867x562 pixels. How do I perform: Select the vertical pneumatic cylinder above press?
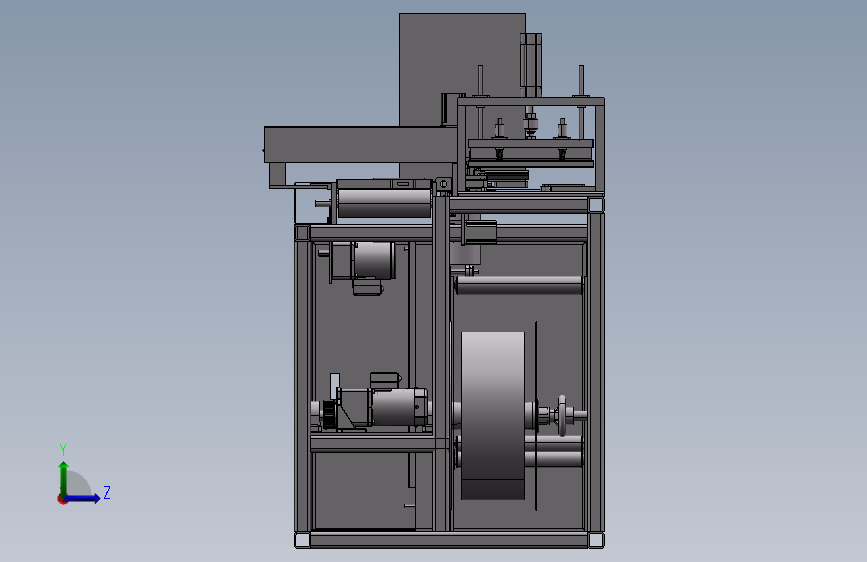pyautogui.click(x=531, y=65)
